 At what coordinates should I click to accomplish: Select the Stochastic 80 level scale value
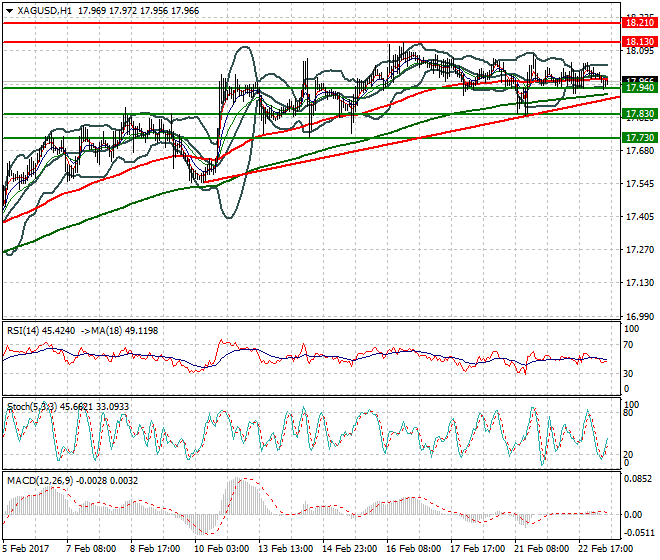click(x=628, y=413)
